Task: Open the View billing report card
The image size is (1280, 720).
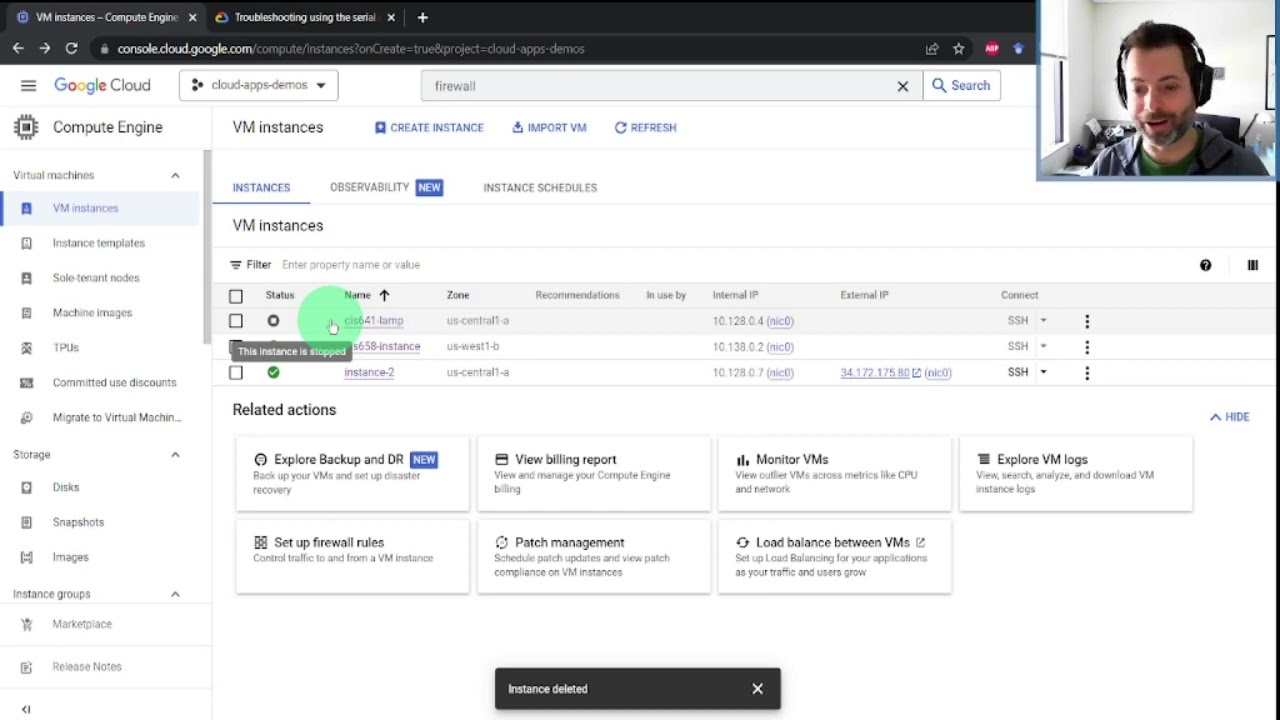Action: [594, 474]
